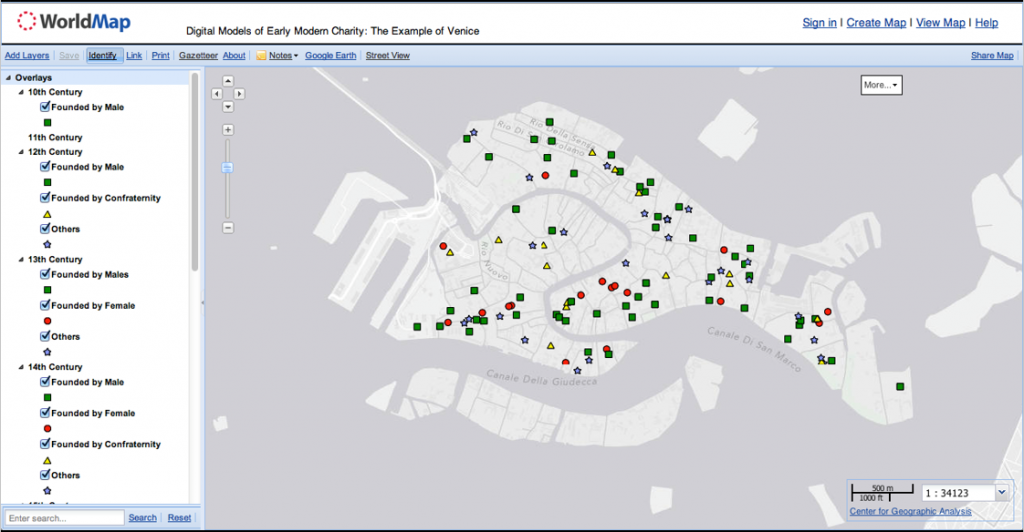Viewport: 1024px width, 532px height.
Task: Open the map scale dropdown arrow
Action: coord(1001,493)
